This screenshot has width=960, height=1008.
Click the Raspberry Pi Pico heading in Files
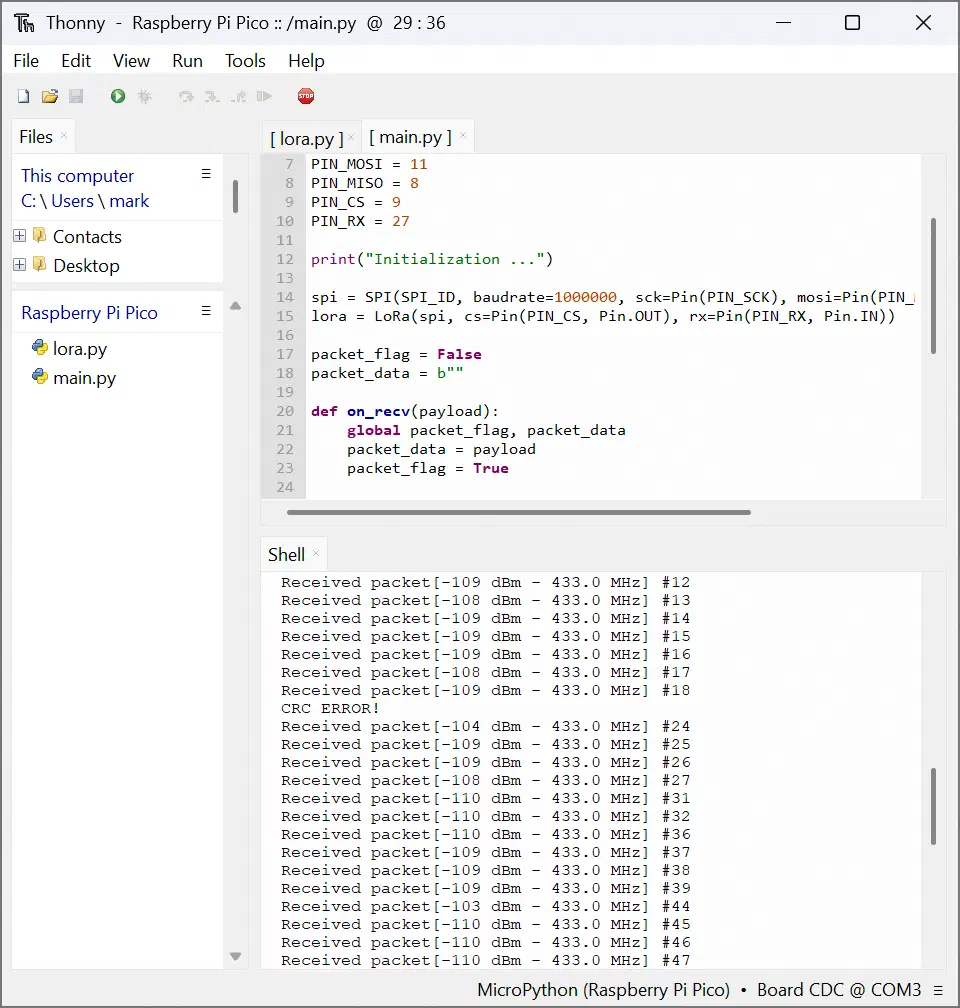(x=89, y=313)
